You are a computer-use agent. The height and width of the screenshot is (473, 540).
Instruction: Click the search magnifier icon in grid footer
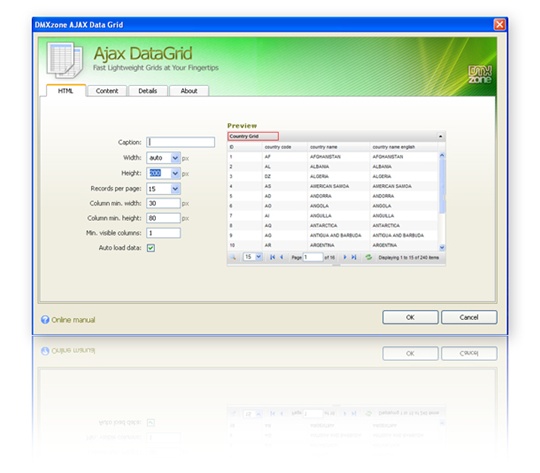pos(233,257)
